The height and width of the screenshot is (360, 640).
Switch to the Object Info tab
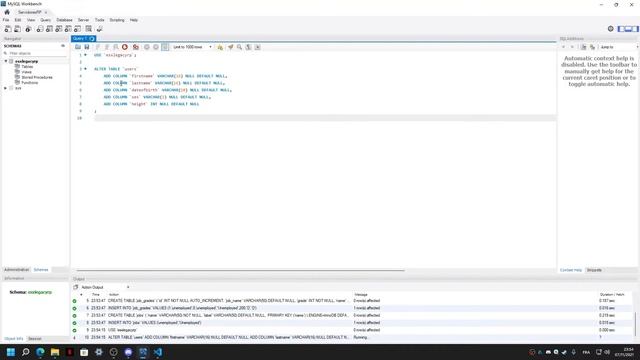pos(13,339)
